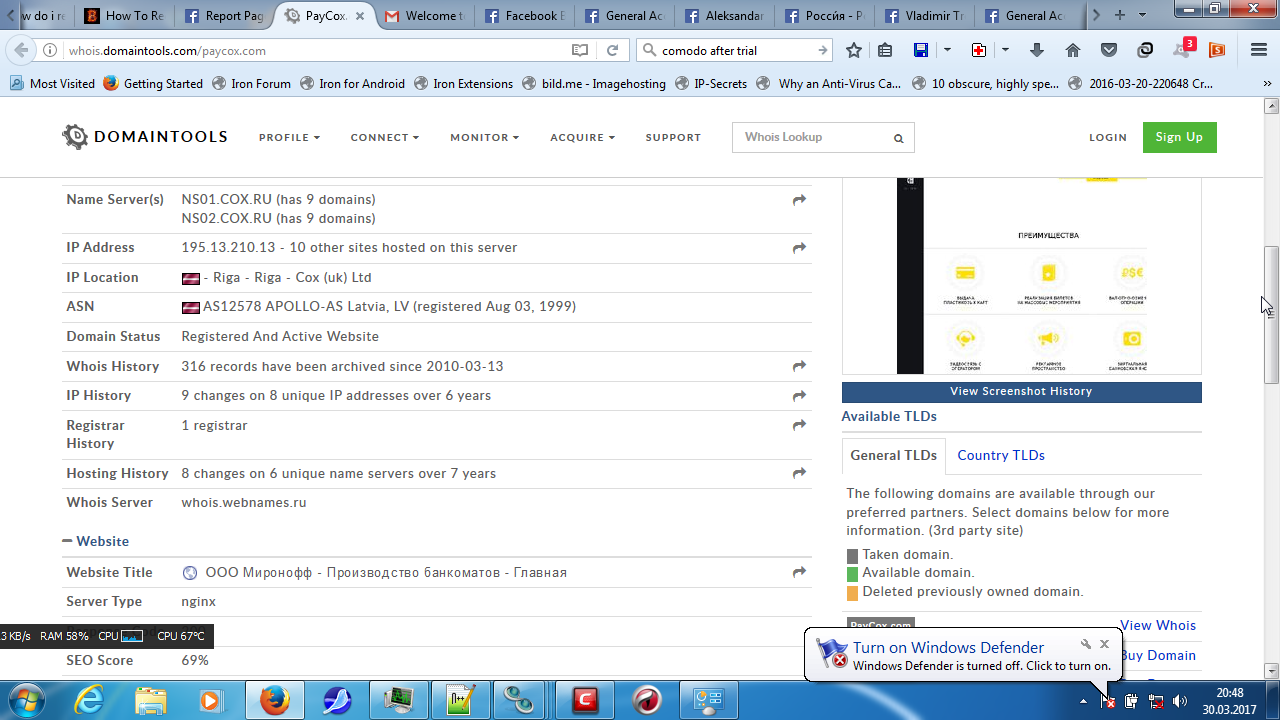Screen dimensions: 1280x720
Task: Click the Turn on Windows Defender title
Action: pyautogui.click(x=948, y=647)
